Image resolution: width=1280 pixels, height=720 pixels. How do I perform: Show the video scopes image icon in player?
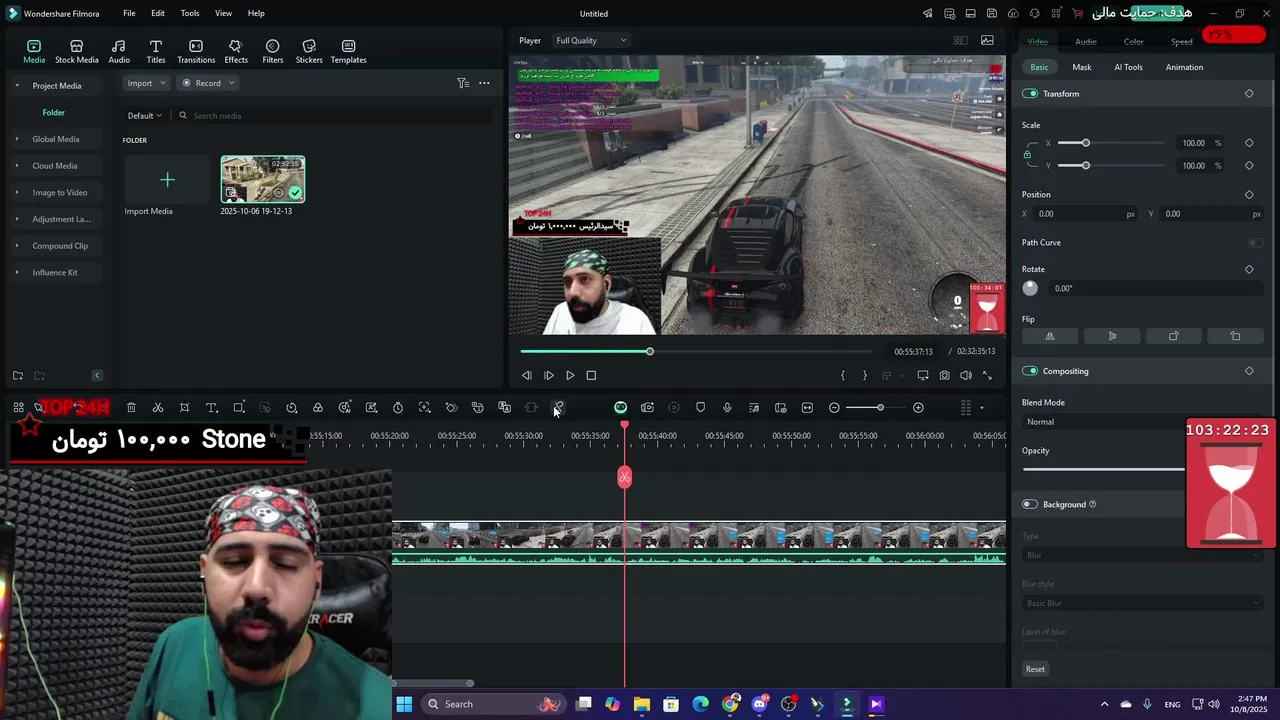point(987,41)
